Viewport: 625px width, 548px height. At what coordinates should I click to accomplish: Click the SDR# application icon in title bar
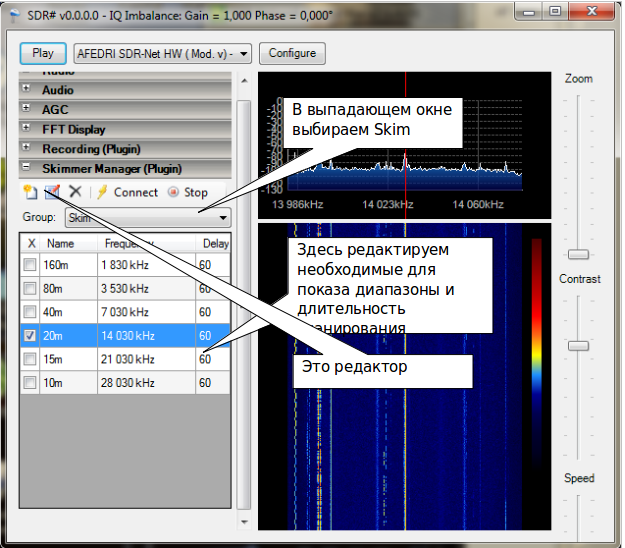point(14,15)
